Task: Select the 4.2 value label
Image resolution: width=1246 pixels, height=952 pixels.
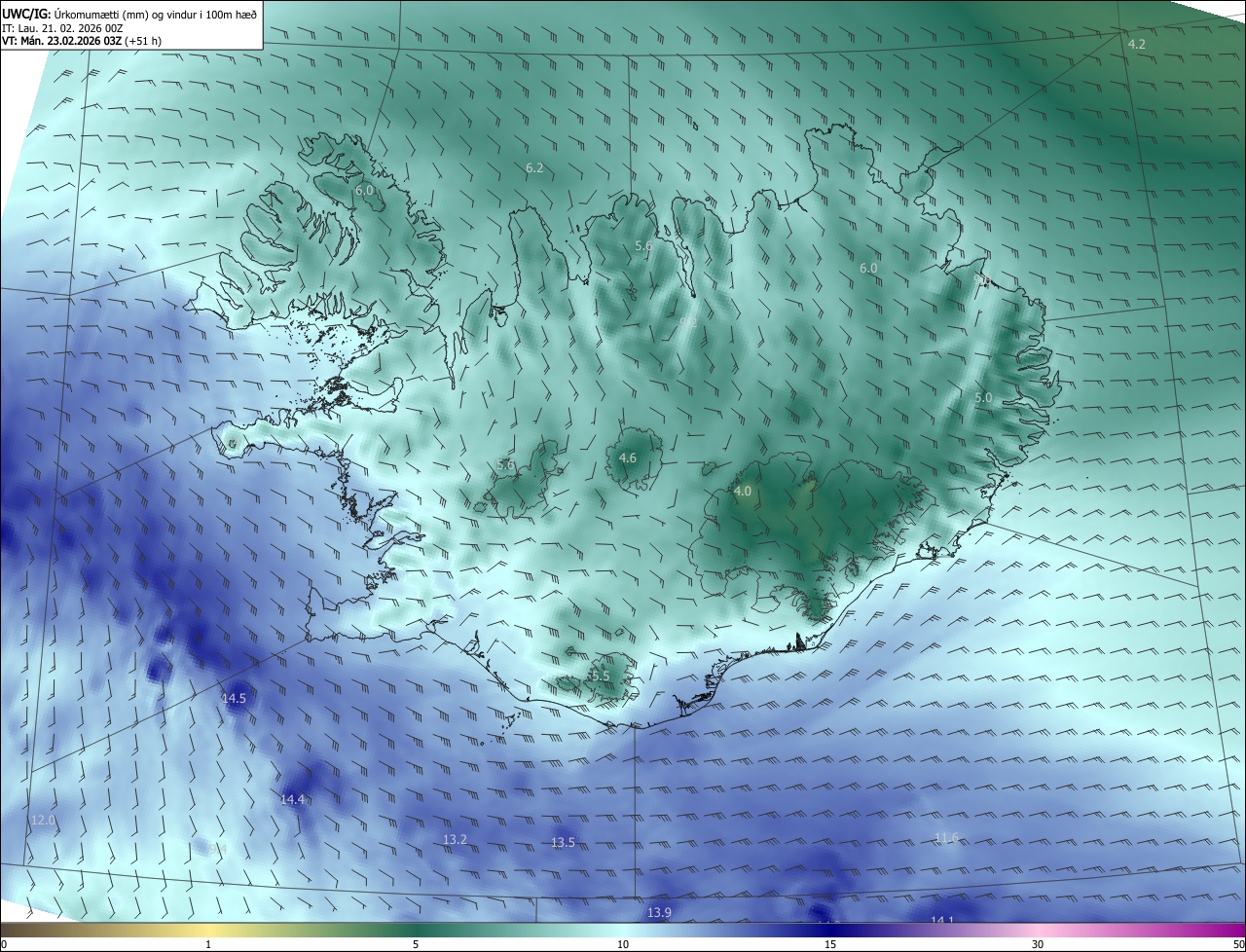Action: tap(1136, 45)
